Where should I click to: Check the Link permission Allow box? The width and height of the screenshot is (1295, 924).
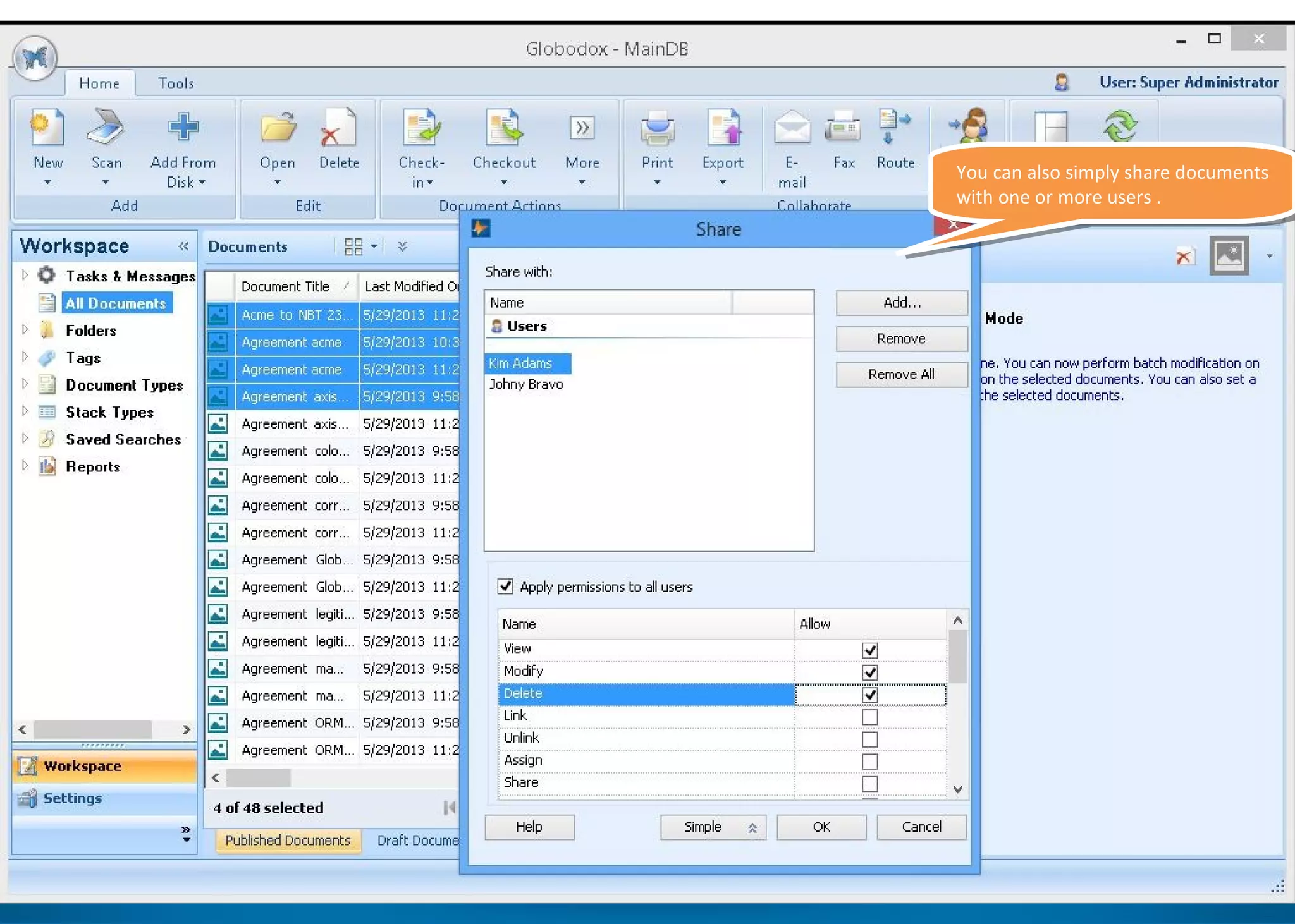869,717
